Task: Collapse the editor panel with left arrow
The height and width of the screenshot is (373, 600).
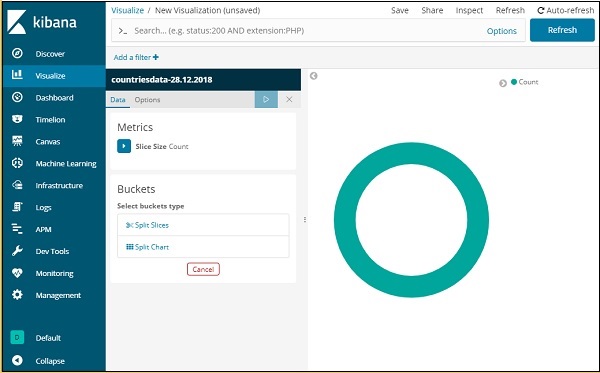Action: 313,76
